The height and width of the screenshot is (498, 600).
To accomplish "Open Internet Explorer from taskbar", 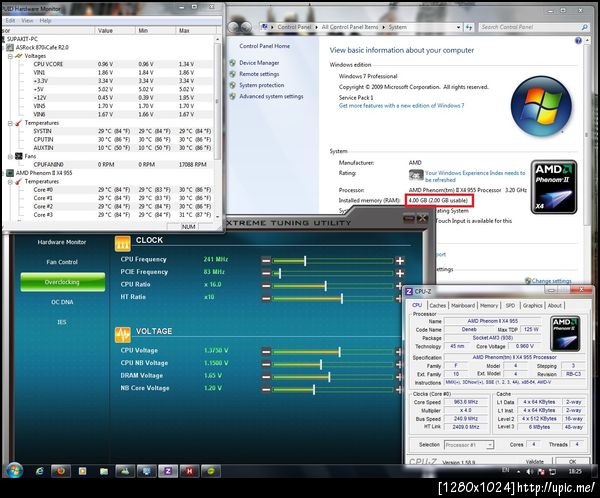I will tap(39, 471).
